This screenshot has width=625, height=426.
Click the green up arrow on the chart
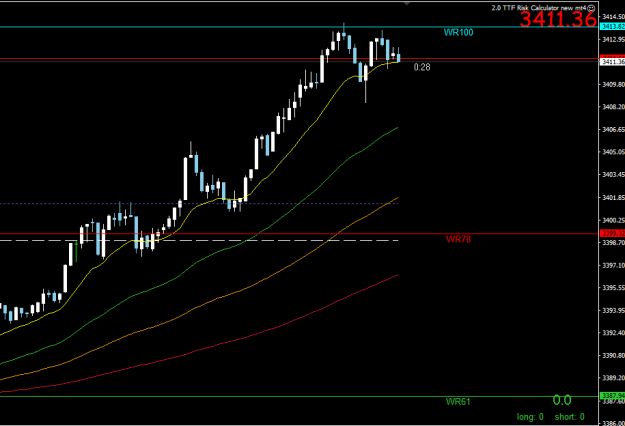(x=76, y=251)
